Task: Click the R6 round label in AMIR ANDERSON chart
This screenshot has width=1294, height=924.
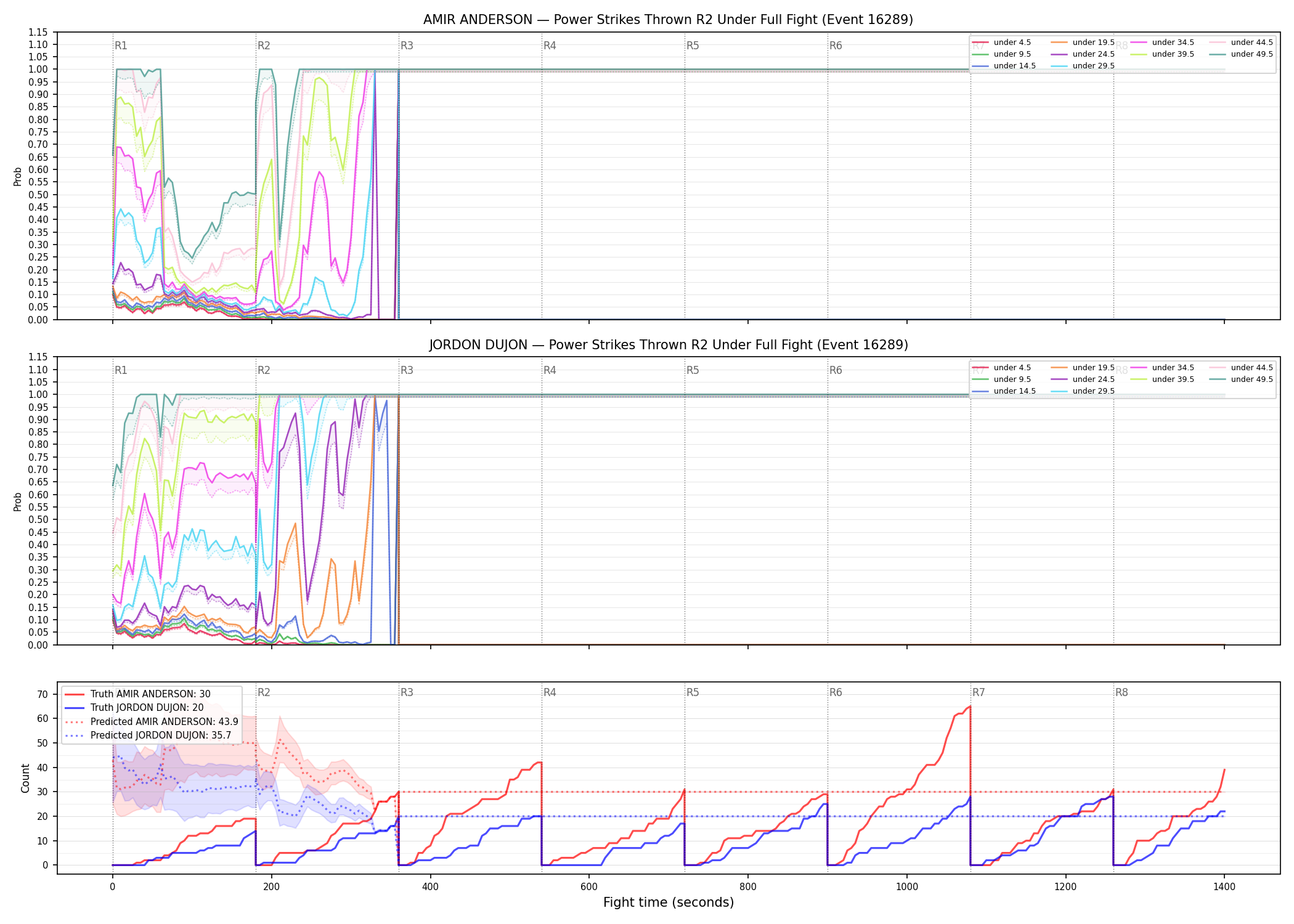Action: [836, 46]
